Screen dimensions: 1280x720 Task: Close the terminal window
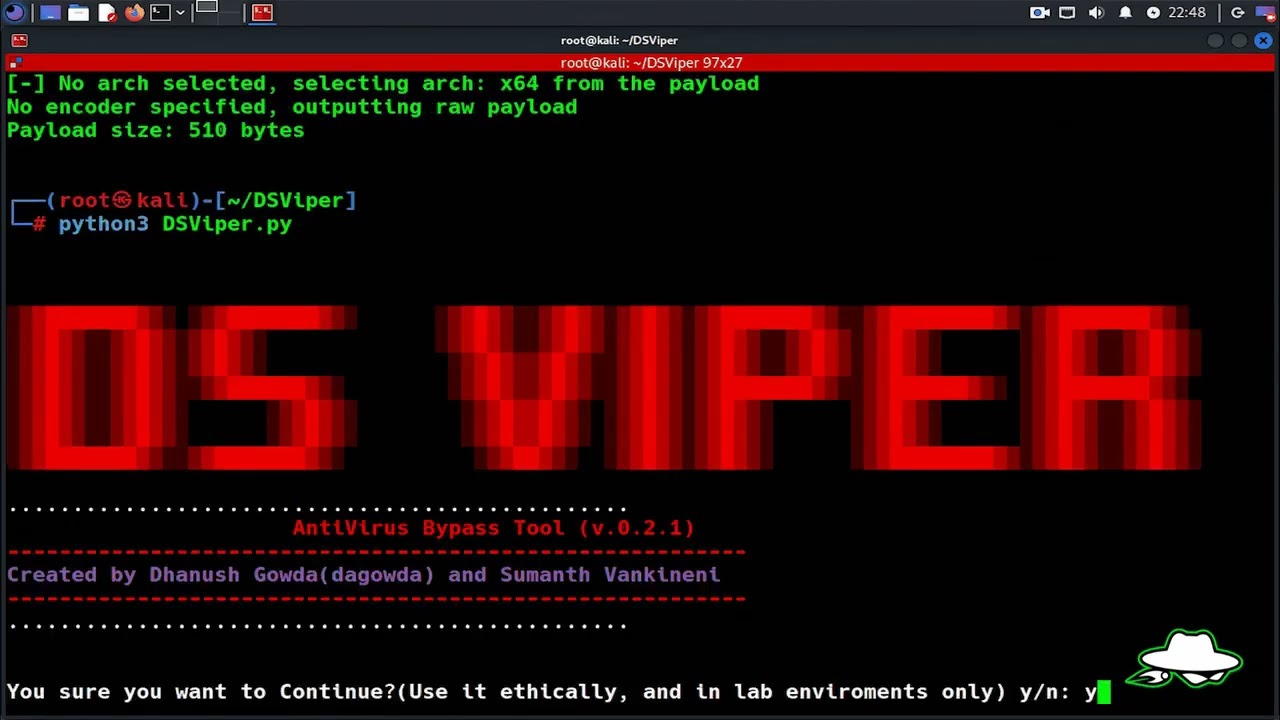pos(1263,40)
